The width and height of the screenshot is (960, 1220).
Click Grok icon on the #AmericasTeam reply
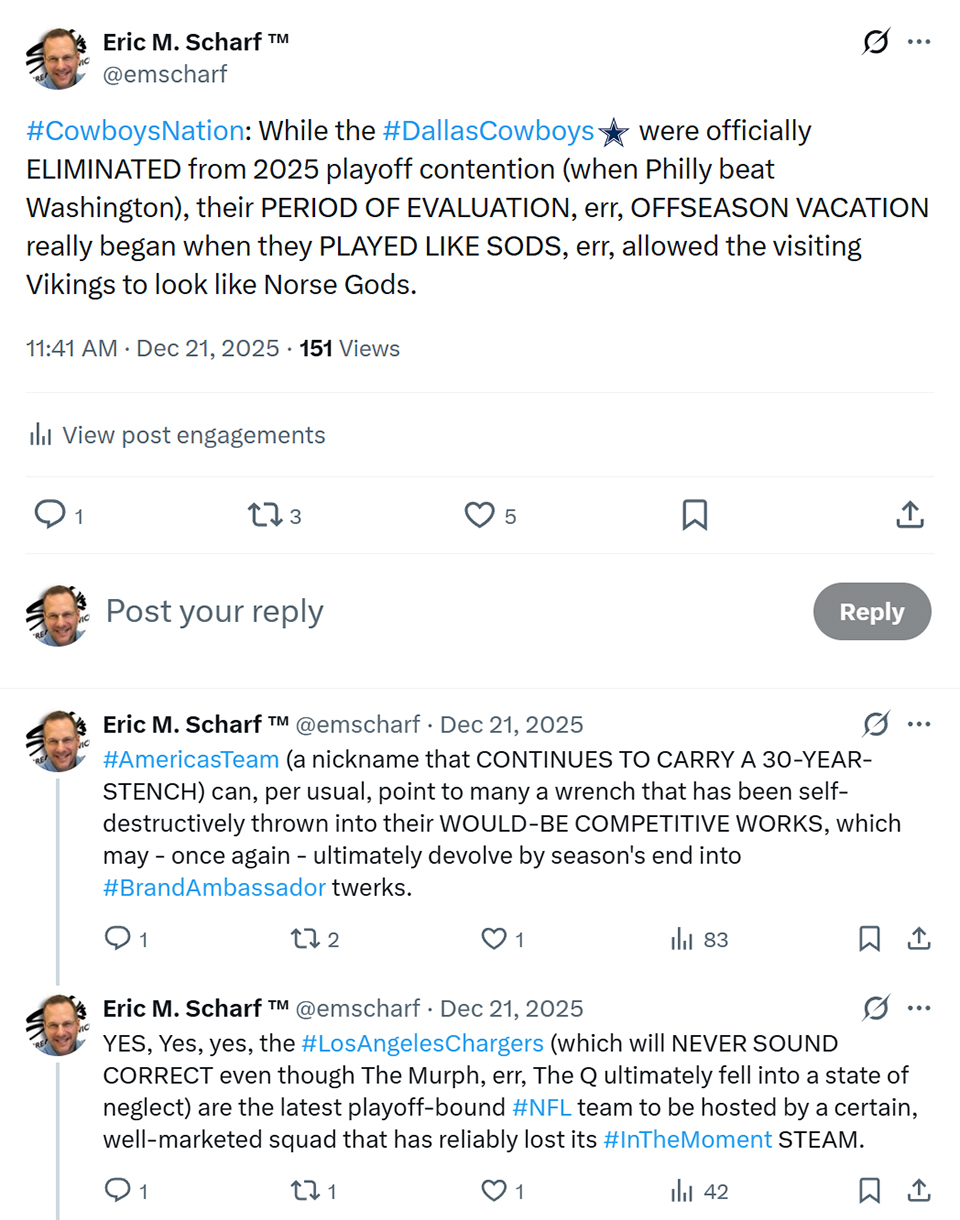(876, 725)
